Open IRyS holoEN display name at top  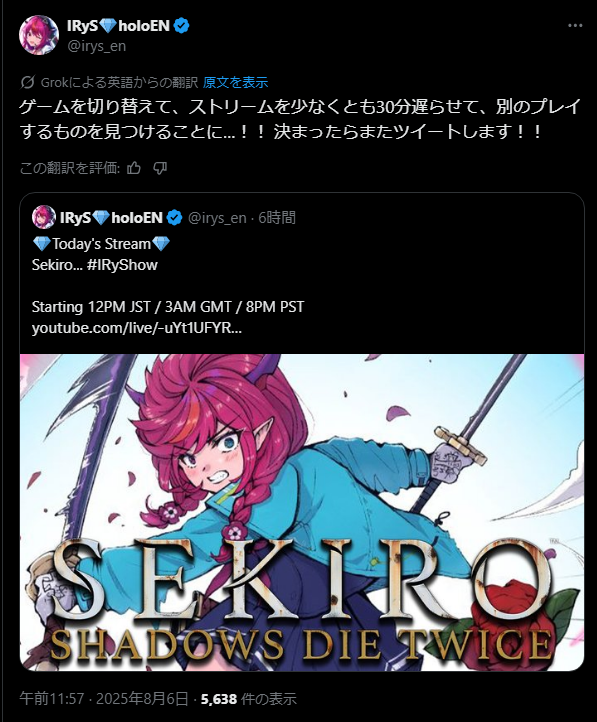[118, 26]
